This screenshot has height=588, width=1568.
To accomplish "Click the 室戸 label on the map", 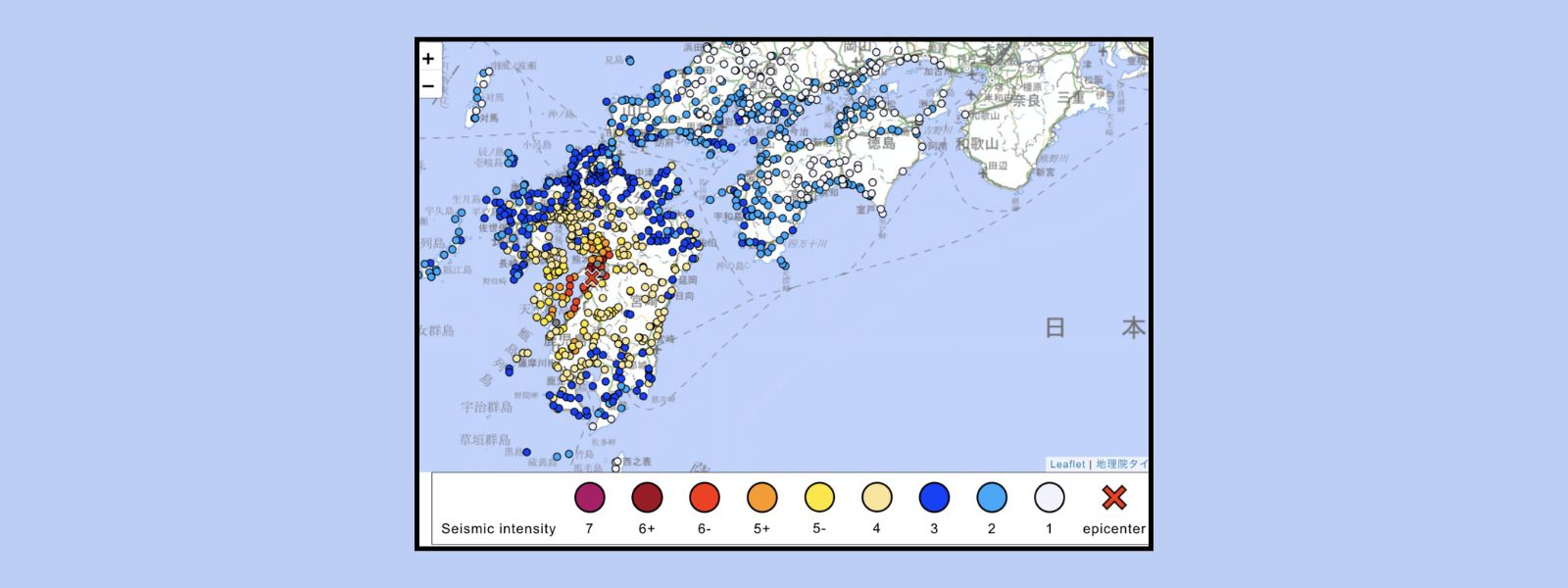I will click(865, 210).
